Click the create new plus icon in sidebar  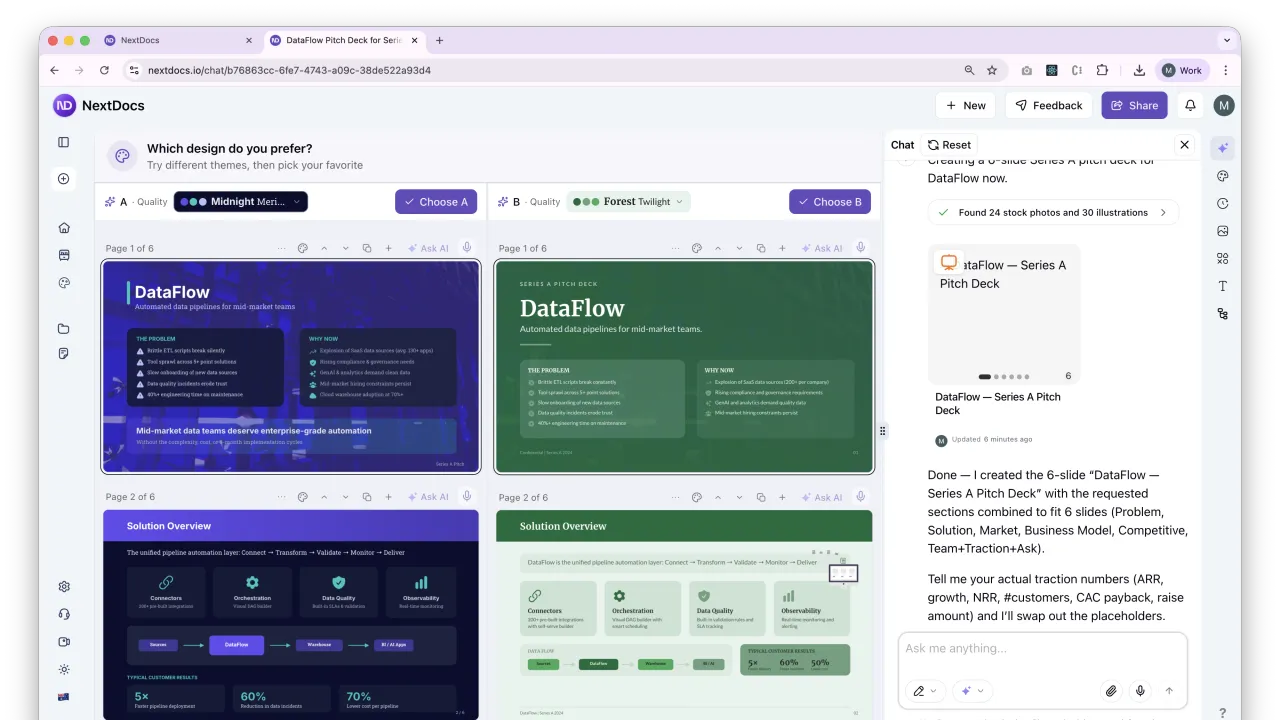click(x=64, y=179)
